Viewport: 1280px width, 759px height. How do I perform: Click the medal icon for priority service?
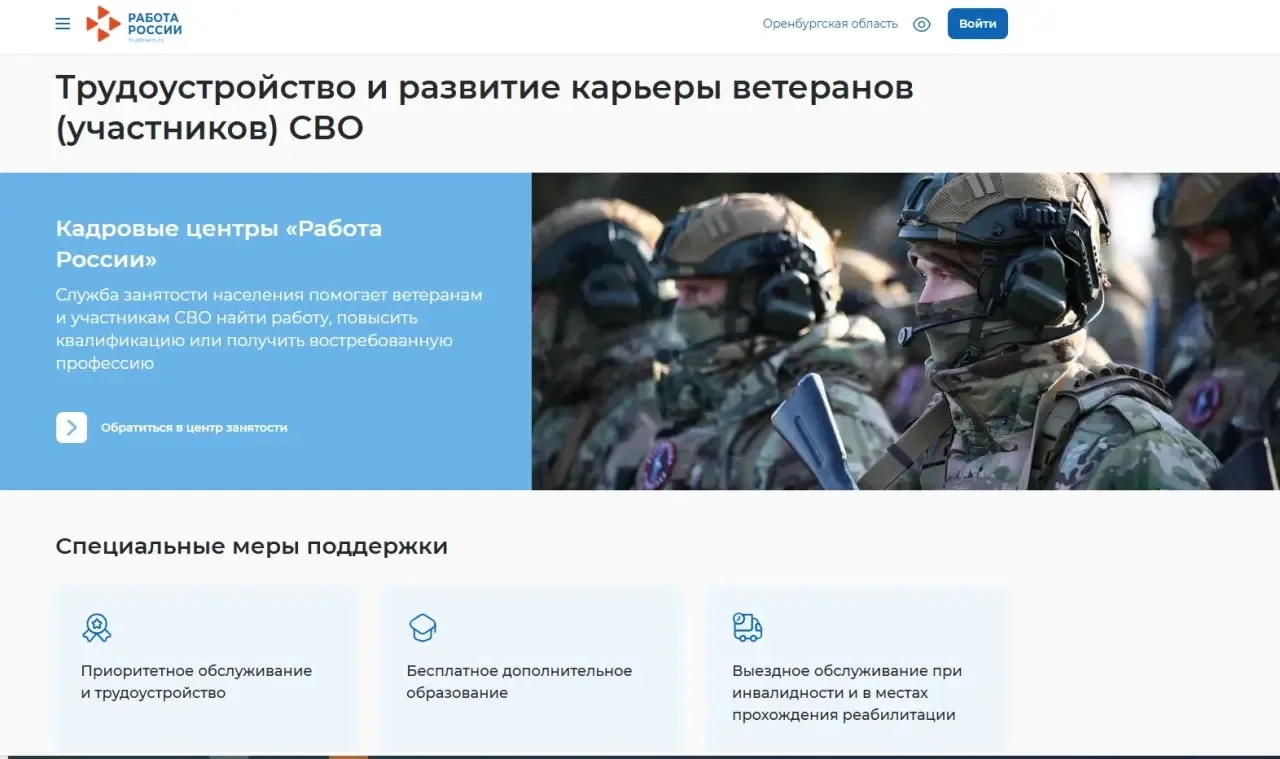[97, 627]
